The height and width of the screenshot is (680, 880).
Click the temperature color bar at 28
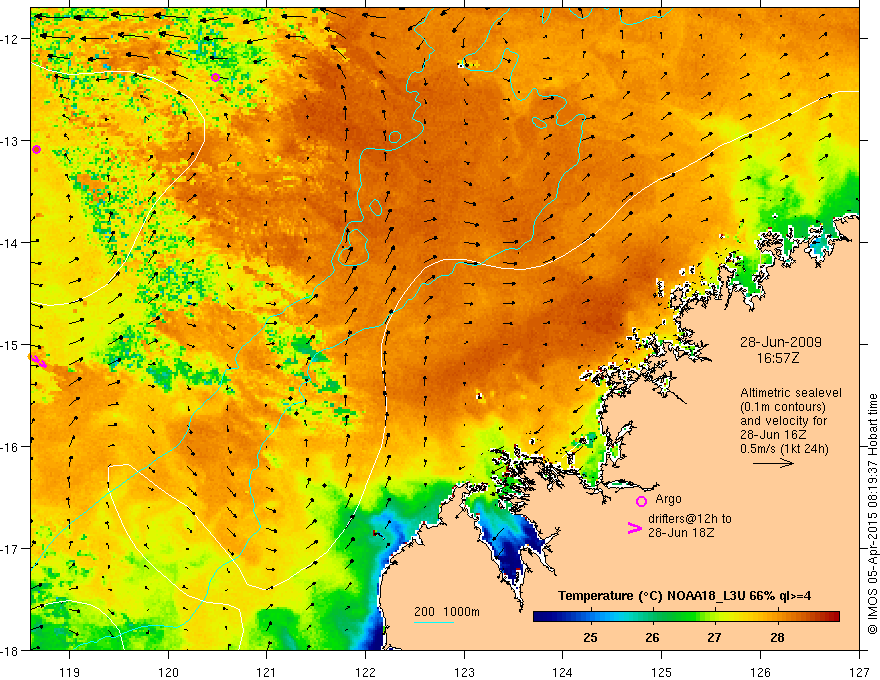tap(777, 617)
